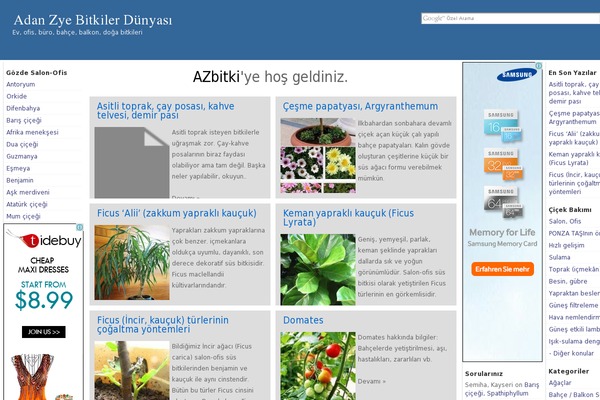Open Ficus 'Alii' link under En Son Yazılar
The width and height of the screenshot is (600, 400).
click(x=573, y=138)
